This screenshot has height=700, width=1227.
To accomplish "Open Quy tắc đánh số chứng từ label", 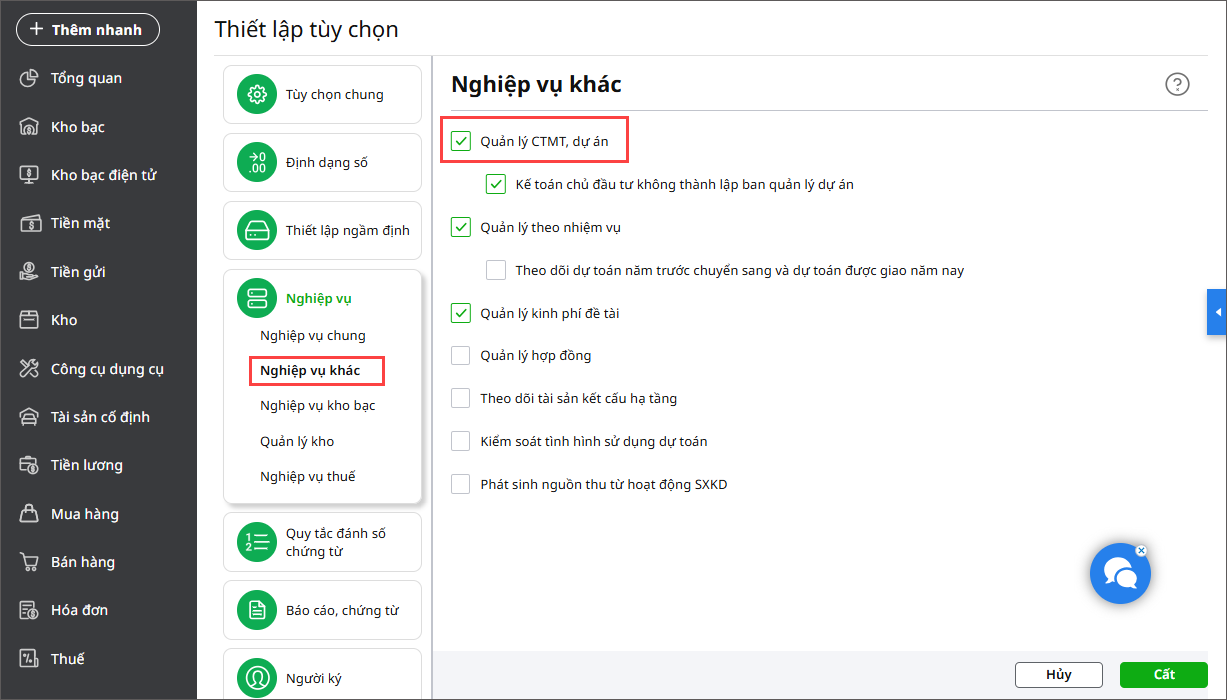I will pyautogui.click(x=336, y=542).
